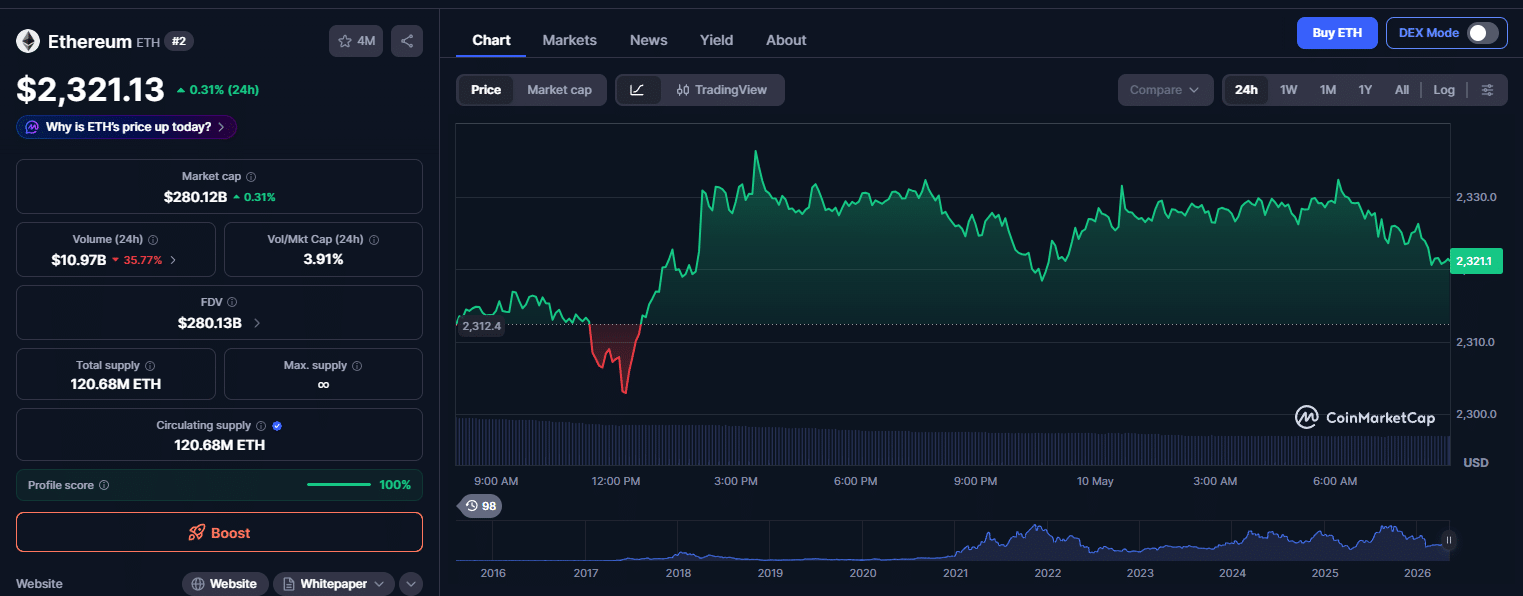Click the #2 rank badge
The image size is (1523, 596).
coord(179,41)
